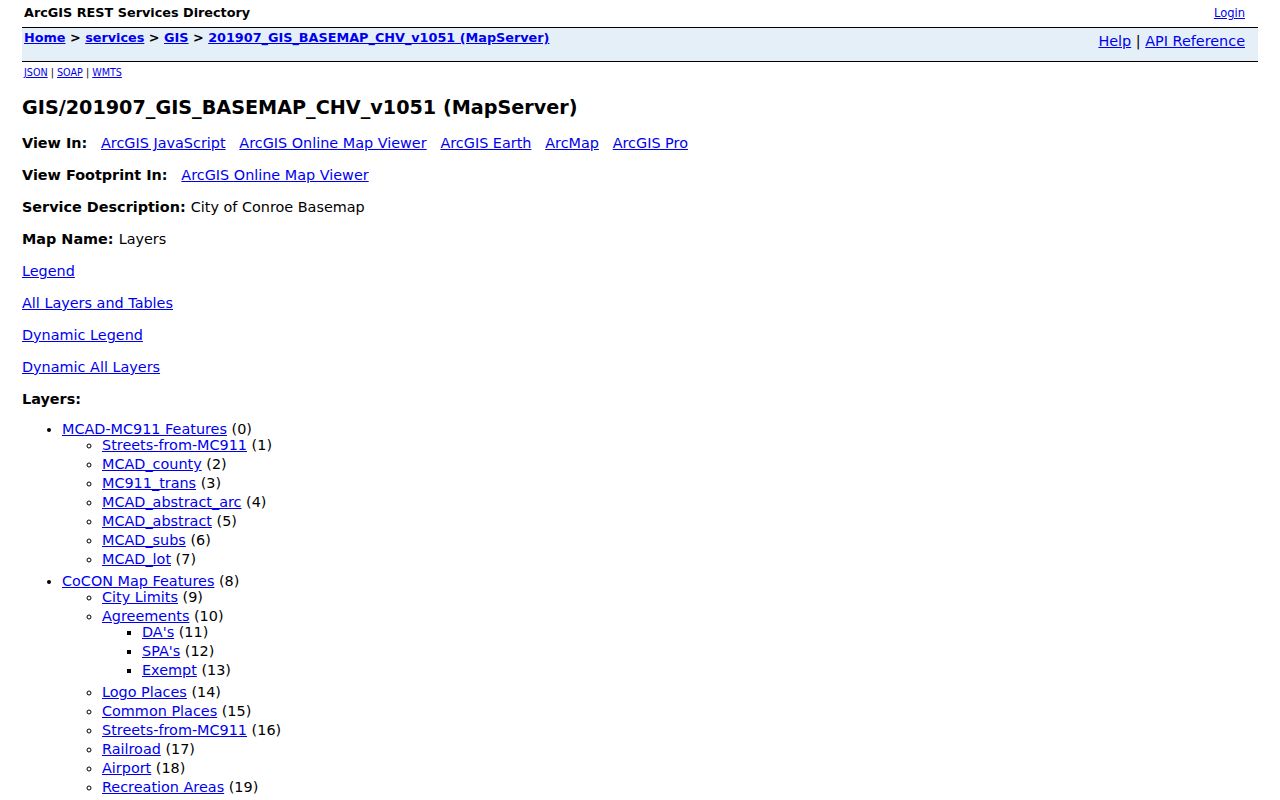Open map in ArcMap
This screenshot has width=1280, height=800.
pyautogui.click(x=572, y=143)
